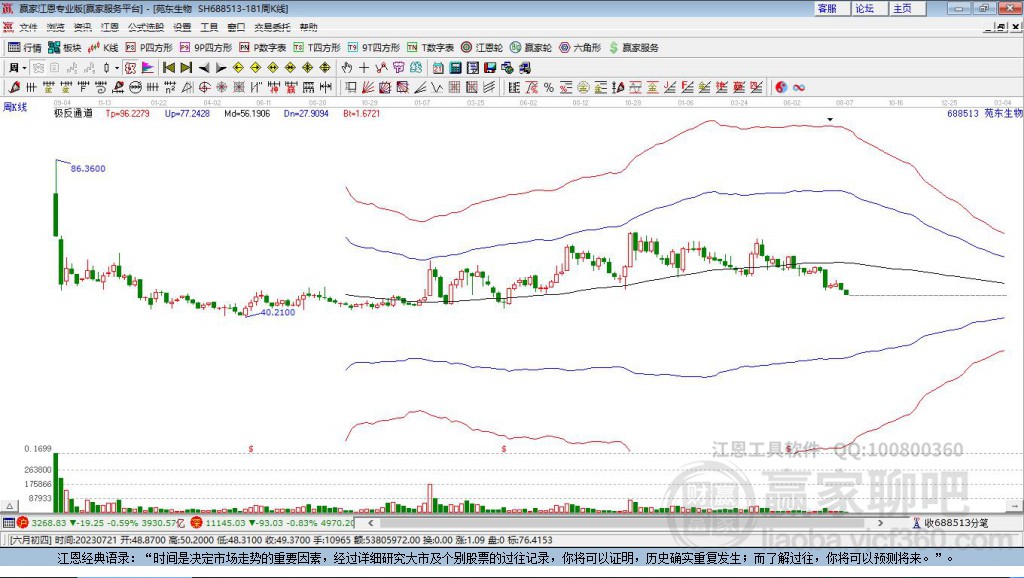Select the gold 金 circle icon

pyautogui.click(x=583, y=88)
